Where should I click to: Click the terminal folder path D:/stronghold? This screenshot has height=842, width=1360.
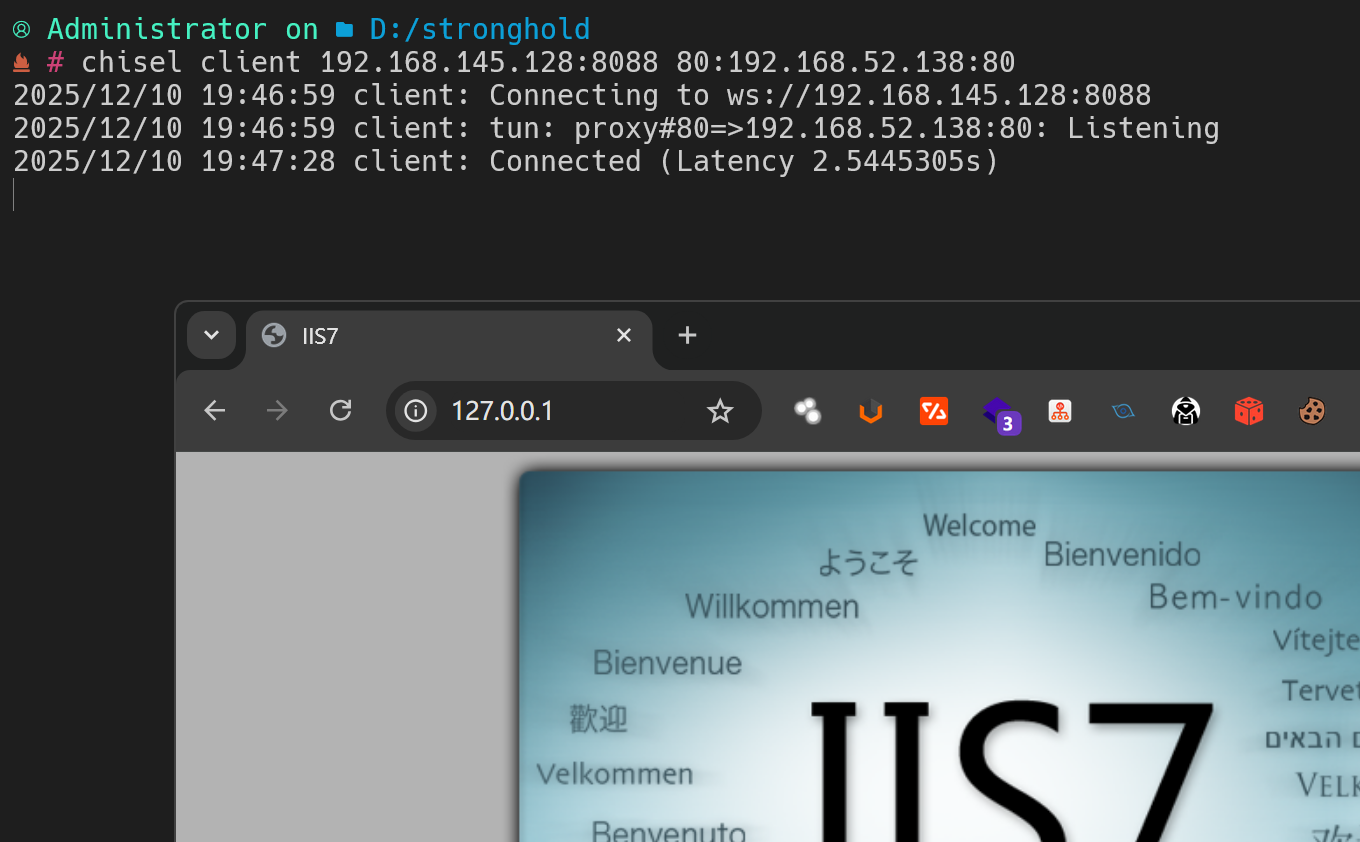point(480,29)
